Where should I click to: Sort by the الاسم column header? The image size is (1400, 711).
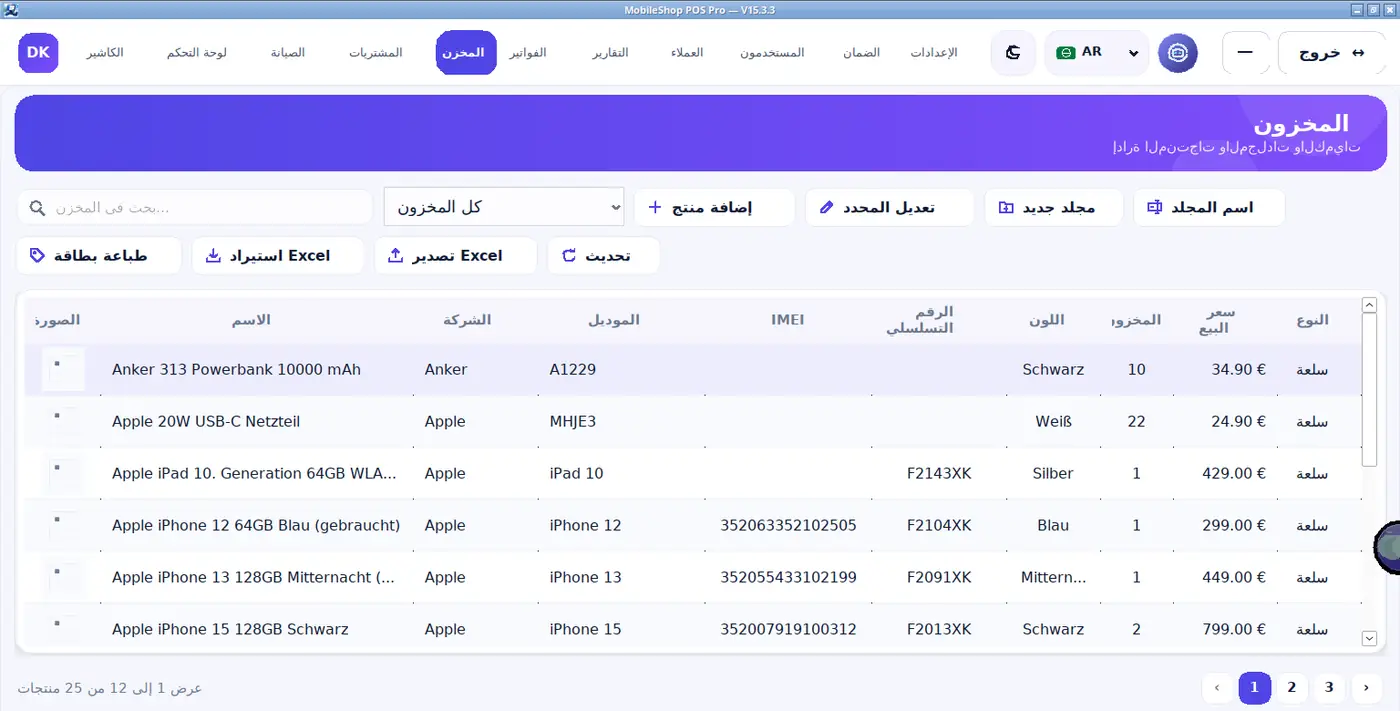[251, 320]
